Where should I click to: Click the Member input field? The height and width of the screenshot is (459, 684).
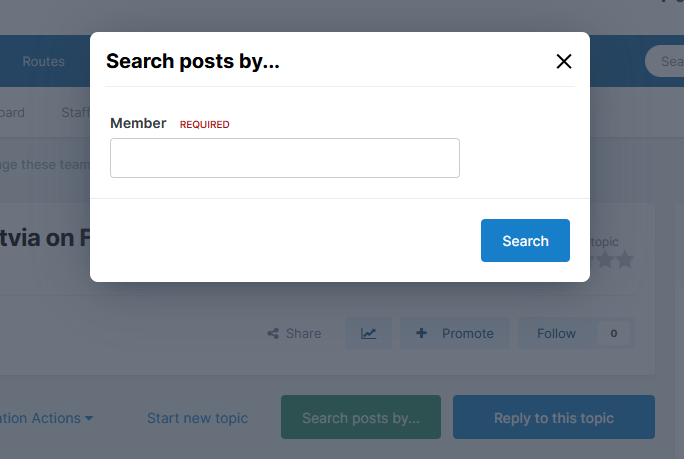[x=284, y=158]
